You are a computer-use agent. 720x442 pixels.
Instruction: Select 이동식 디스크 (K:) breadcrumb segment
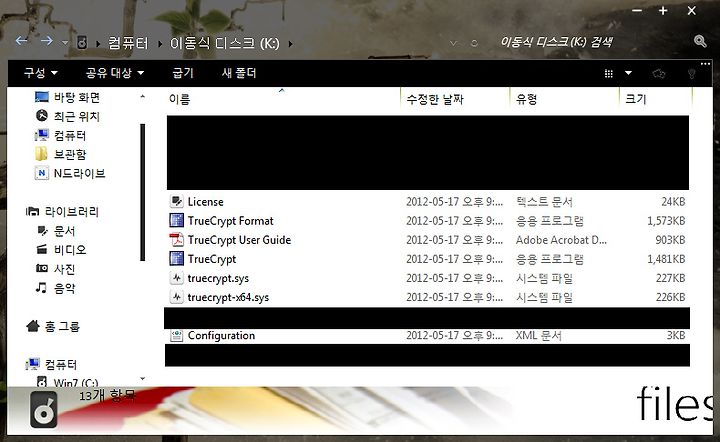[225, 43]
